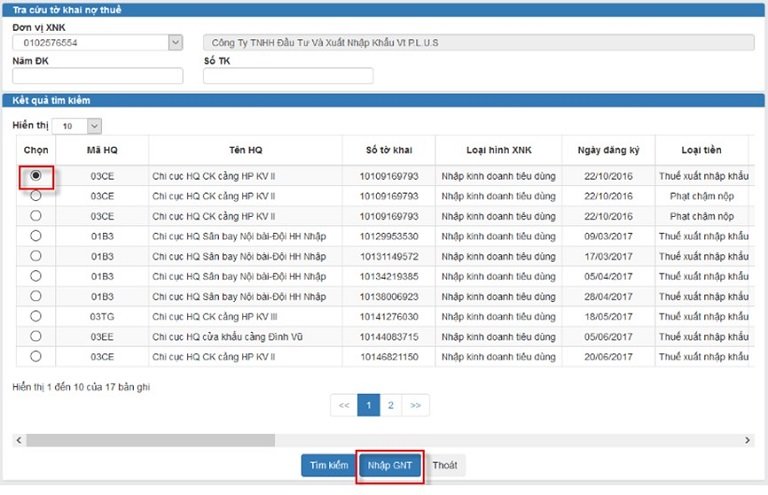This screenshot has width=768, height=495.
Task: Go to page 2 of results
Action: tap(391, 405)
